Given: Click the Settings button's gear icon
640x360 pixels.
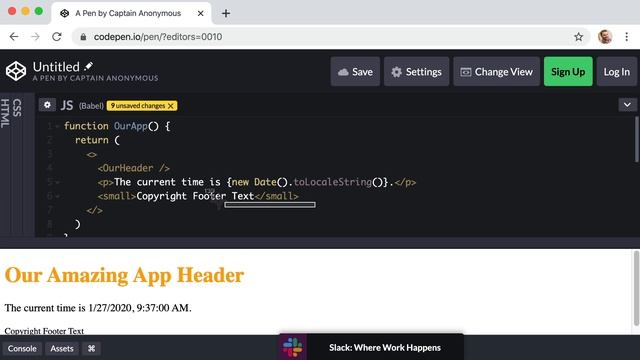Looking at the screenshot, I should pos(396,72).
